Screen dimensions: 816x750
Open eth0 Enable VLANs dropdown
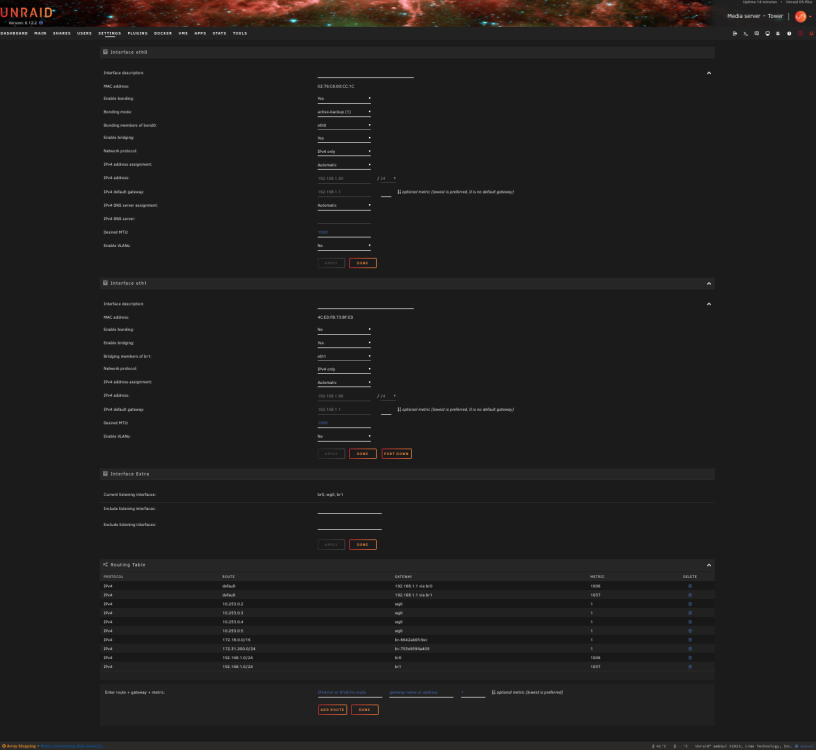[344, 246]
